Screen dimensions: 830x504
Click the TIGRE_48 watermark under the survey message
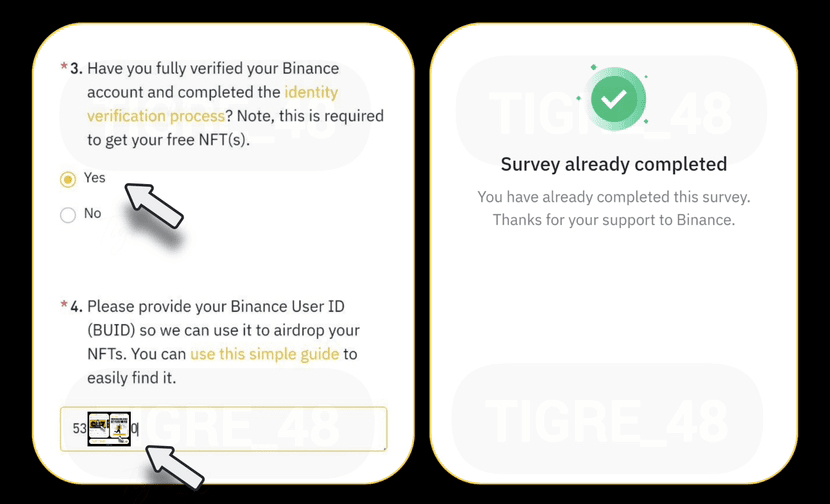(613, 420)
